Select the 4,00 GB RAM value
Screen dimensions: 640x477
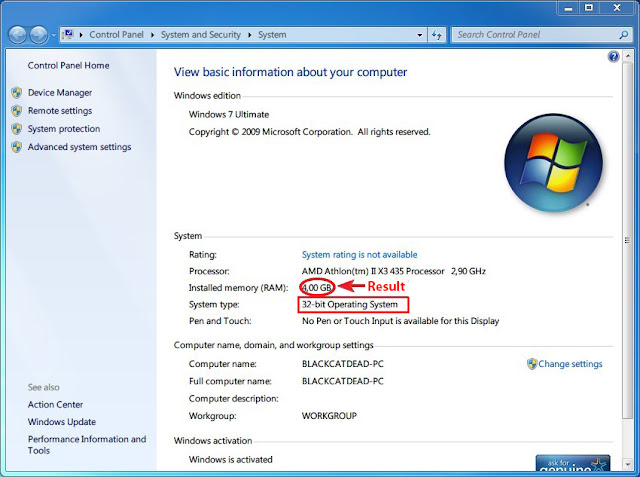pyautogui.click(x=317, y=288)
